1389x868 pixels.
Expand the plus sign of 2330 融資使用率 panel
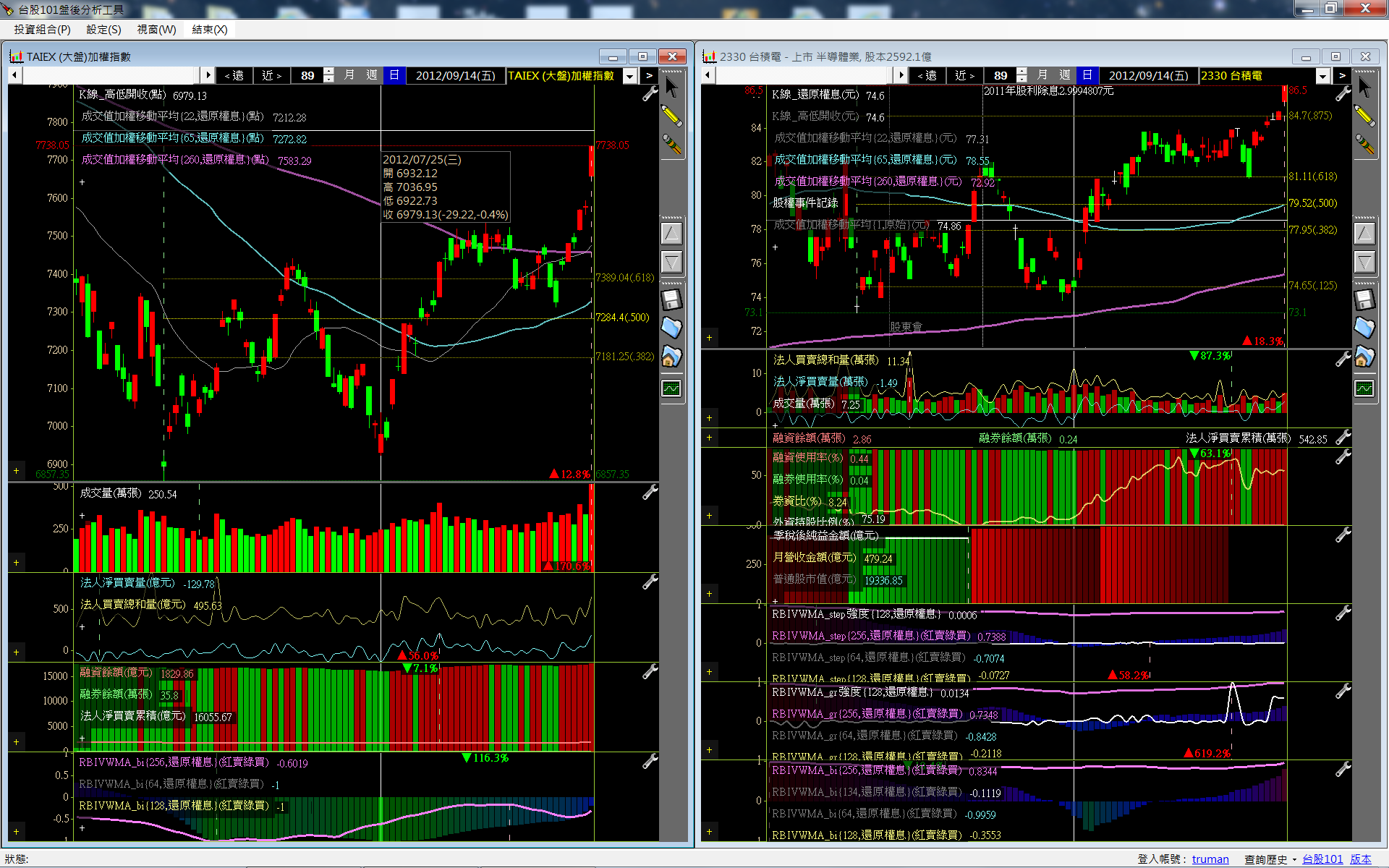point(709,516)
